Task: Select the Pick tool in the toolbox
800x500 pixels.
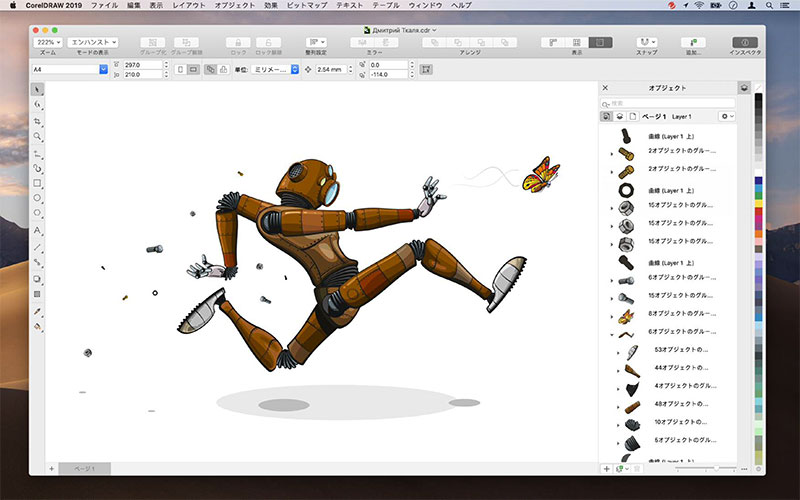Action: (x=37, y=90)
